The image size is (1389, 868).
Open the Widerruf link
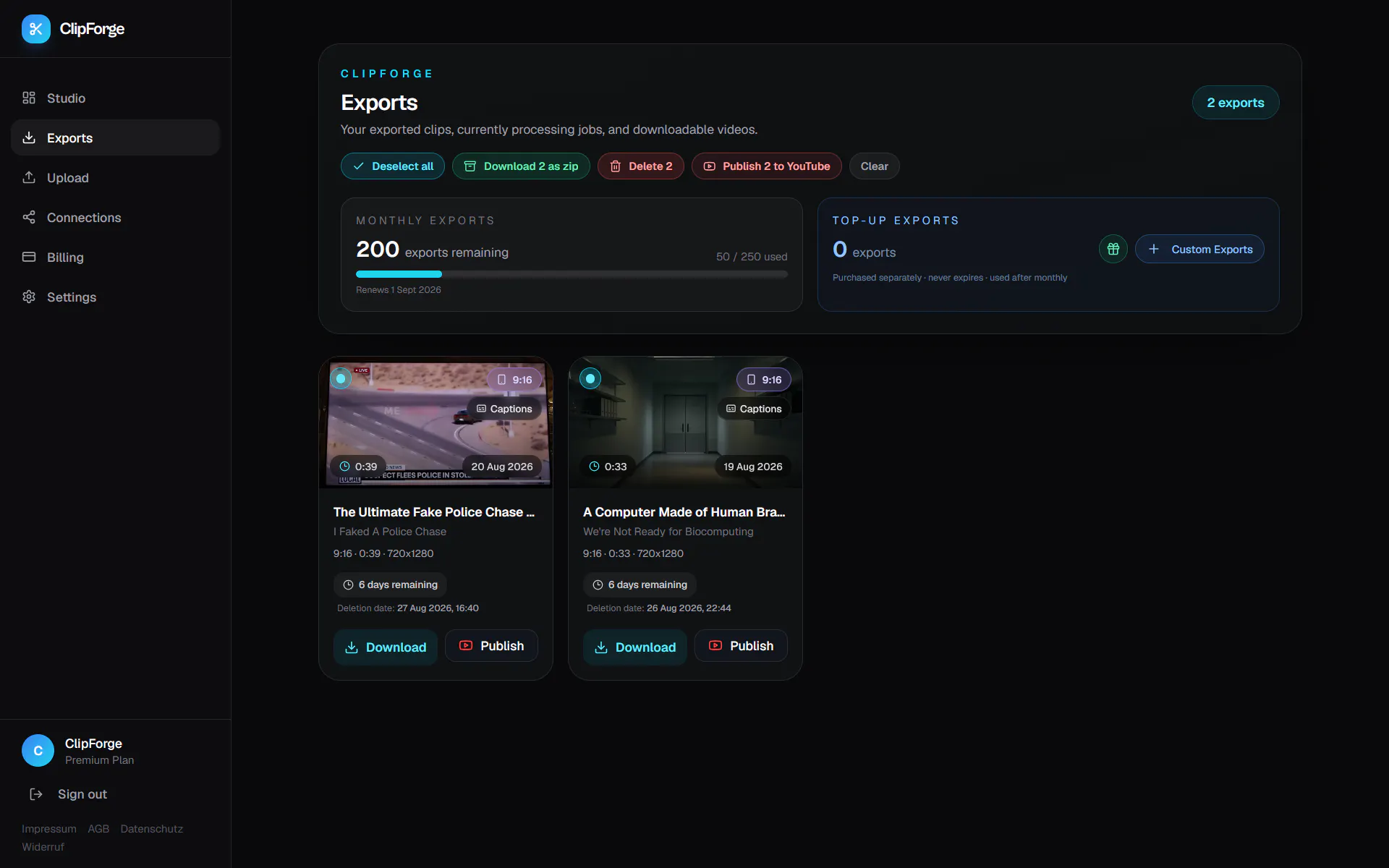(43, 847)
